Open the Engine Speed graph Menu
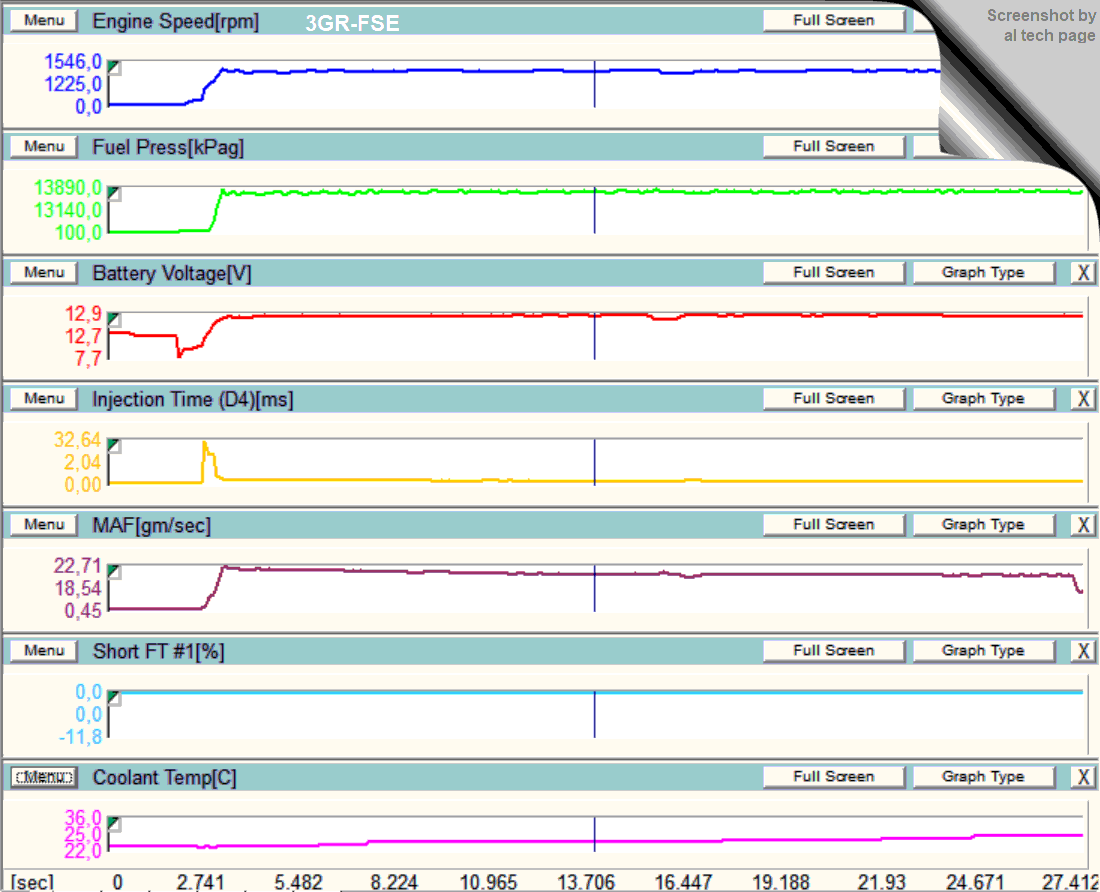 44,20
